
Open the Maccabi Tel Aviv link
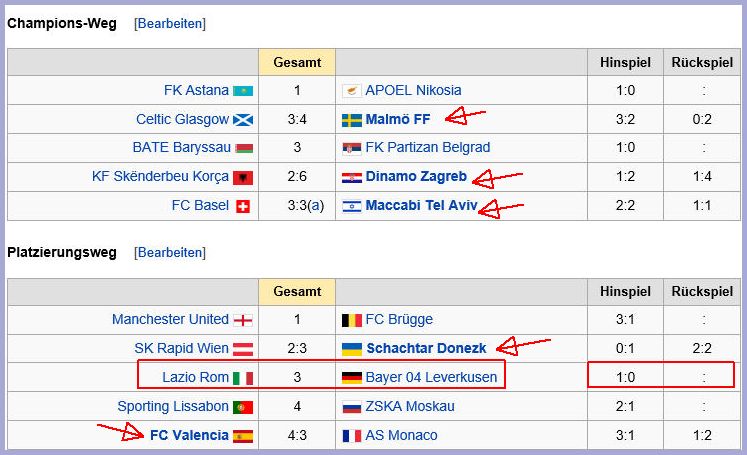click(x=421, y=205)
